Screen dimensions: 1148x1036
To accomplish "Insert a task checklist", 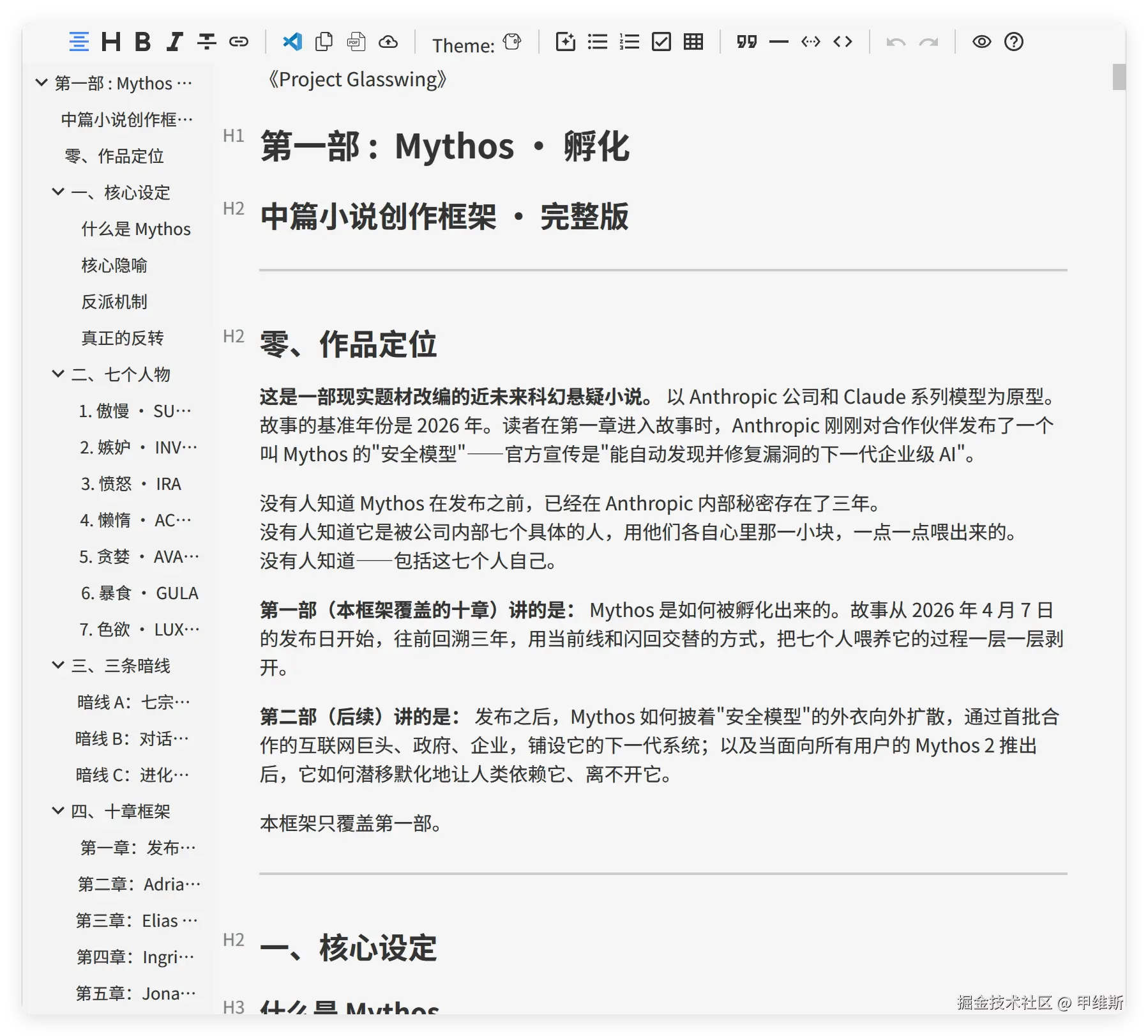I will pos(661,42).
